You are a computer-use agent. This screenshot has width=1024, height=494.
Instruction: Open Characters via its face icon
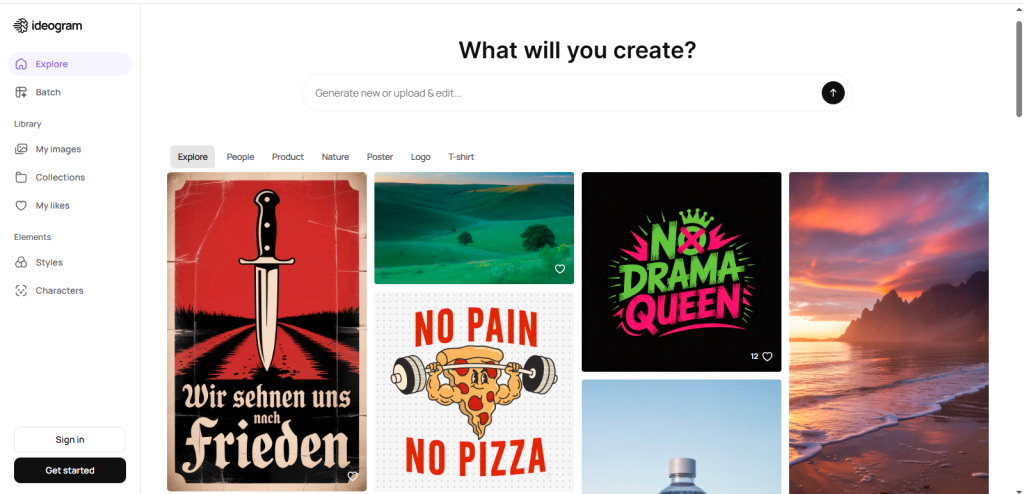[x=21, y=291]
